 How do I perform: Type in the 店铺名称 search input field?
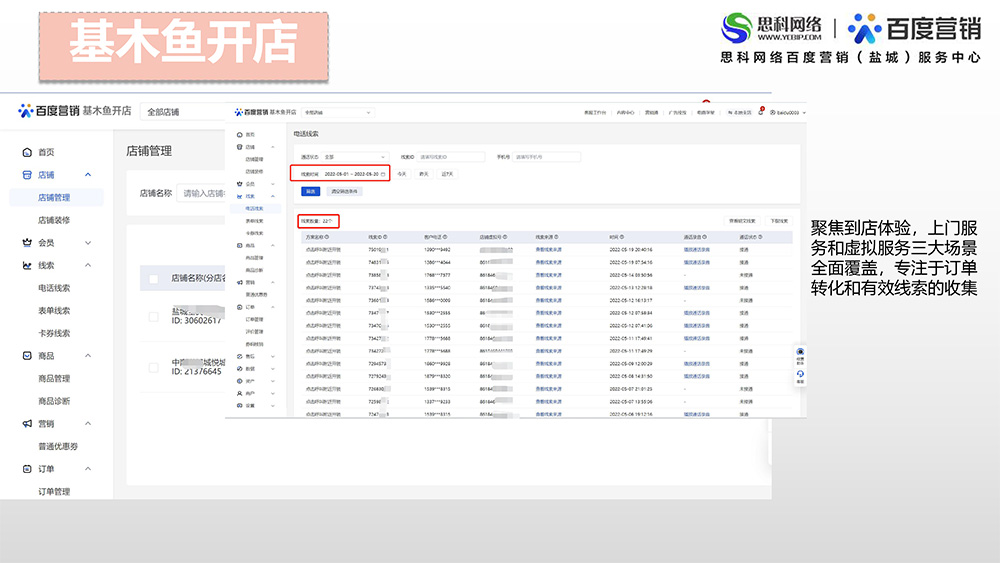coord(203,193)
